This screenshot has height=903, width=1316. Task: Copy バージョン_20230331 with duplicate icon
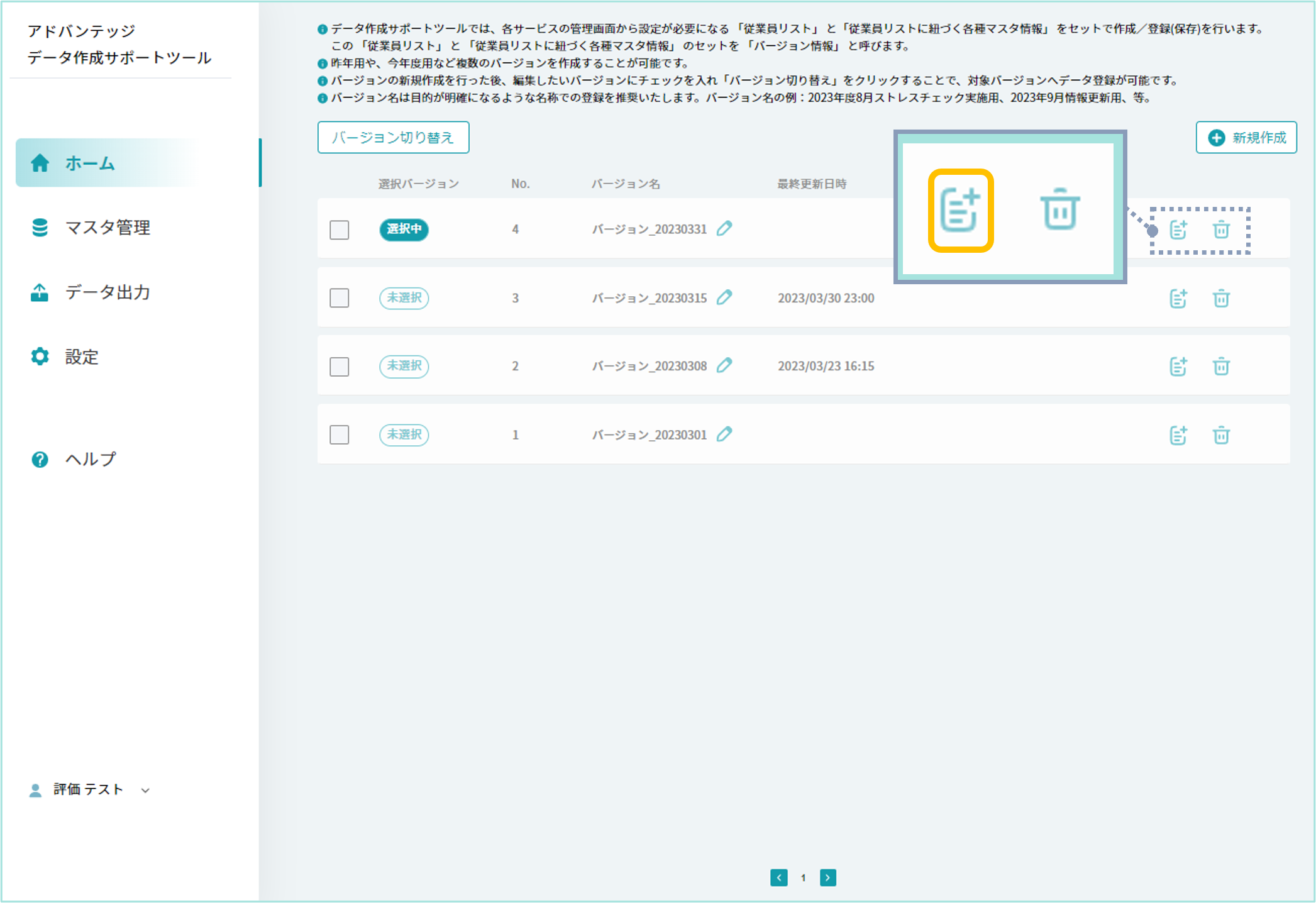pyautogui.click(x=1178, y=230)
